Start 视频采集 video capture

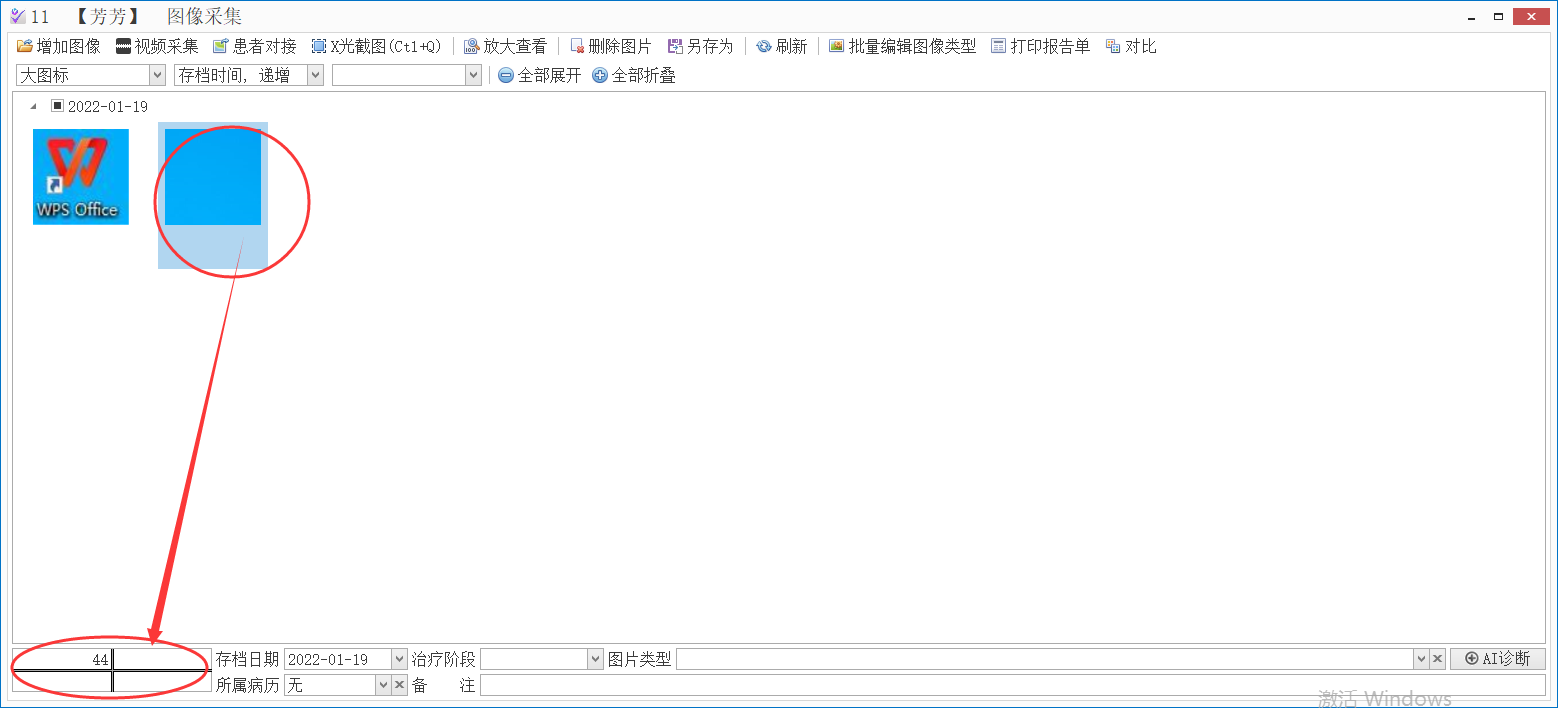click(157, 46)
